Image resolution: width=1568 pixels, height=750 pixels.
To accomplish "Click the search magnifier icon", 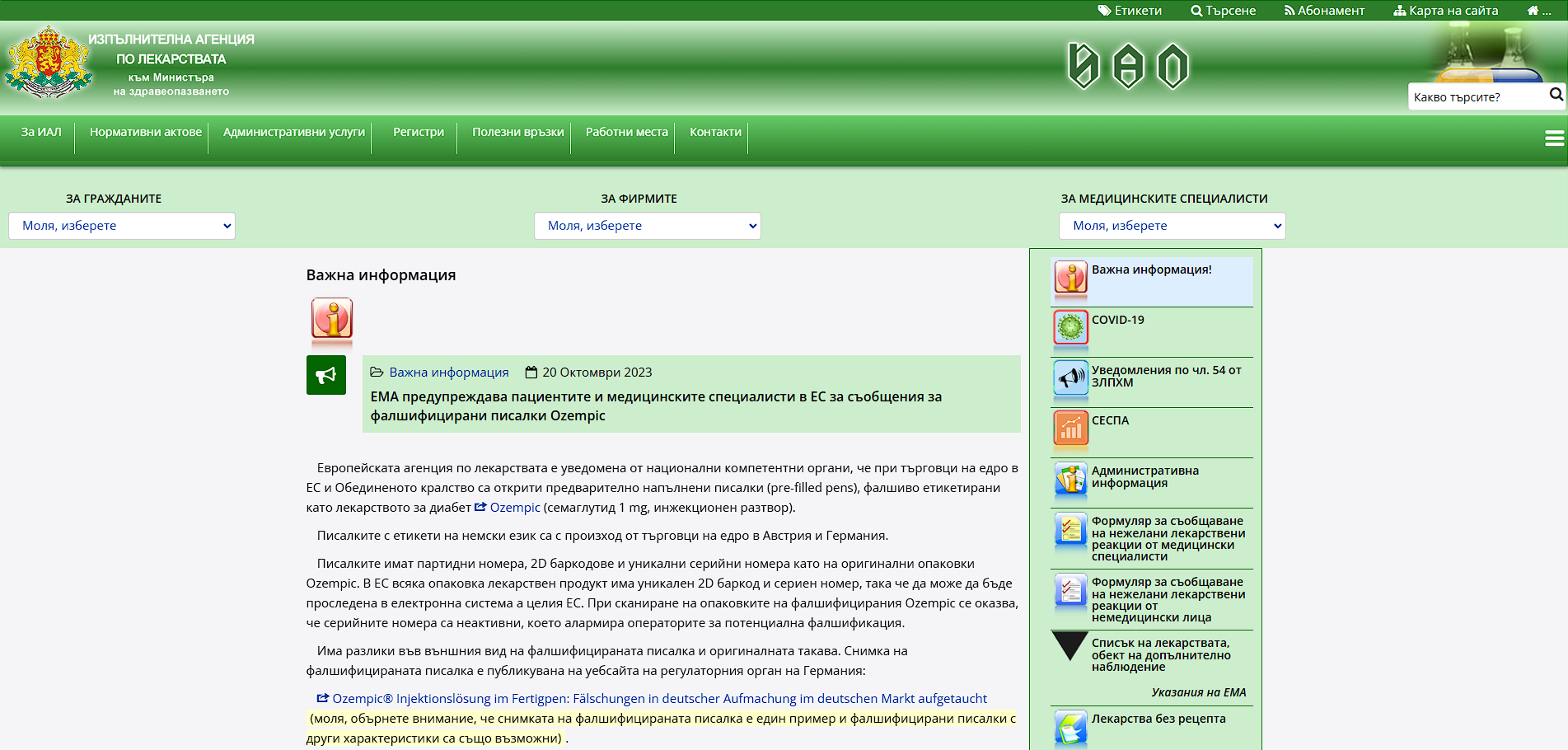I will 1556,96.
